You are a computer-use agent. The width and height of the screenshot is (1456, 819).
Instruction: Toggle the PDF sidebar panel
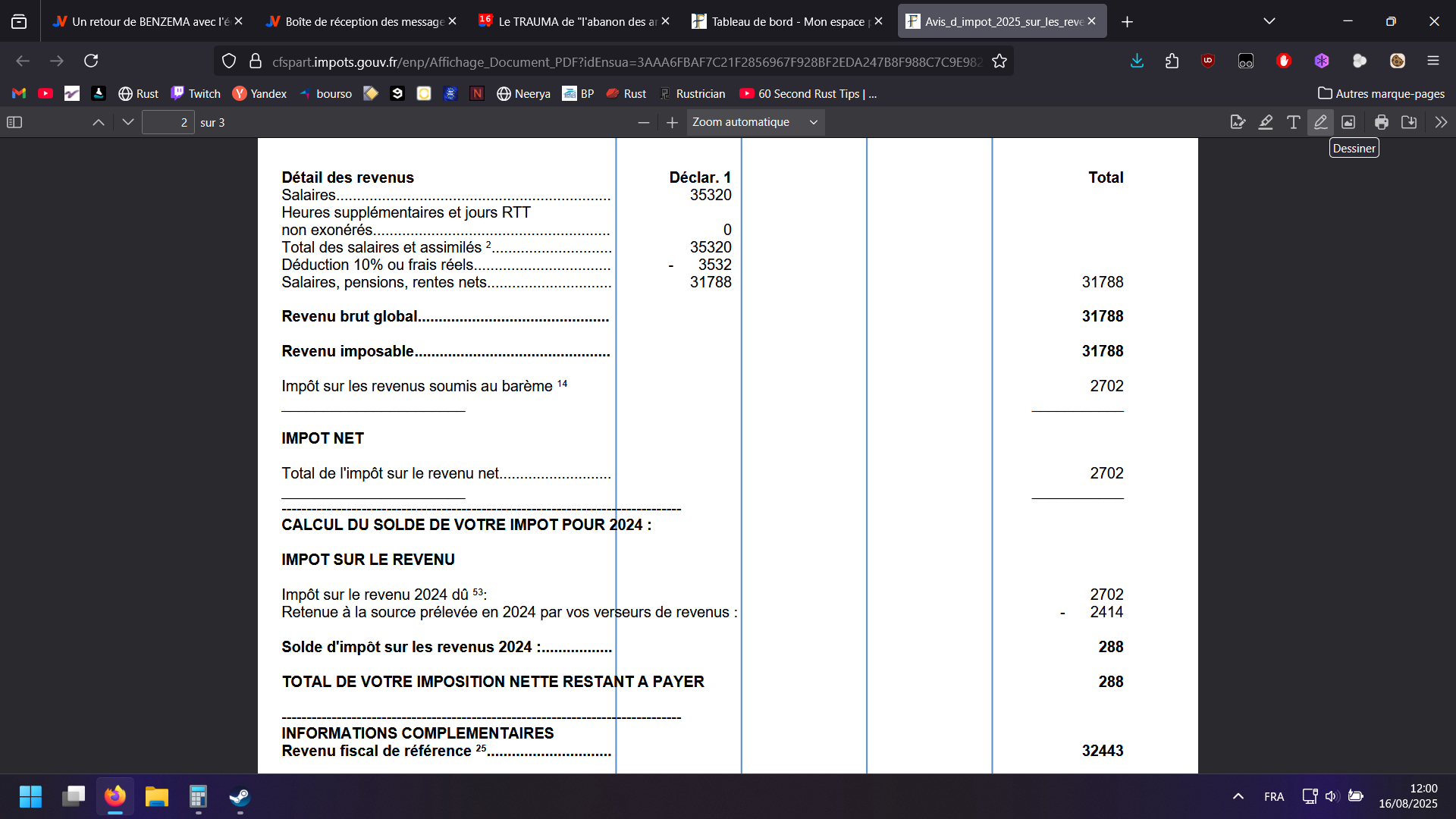coord(14,122)
